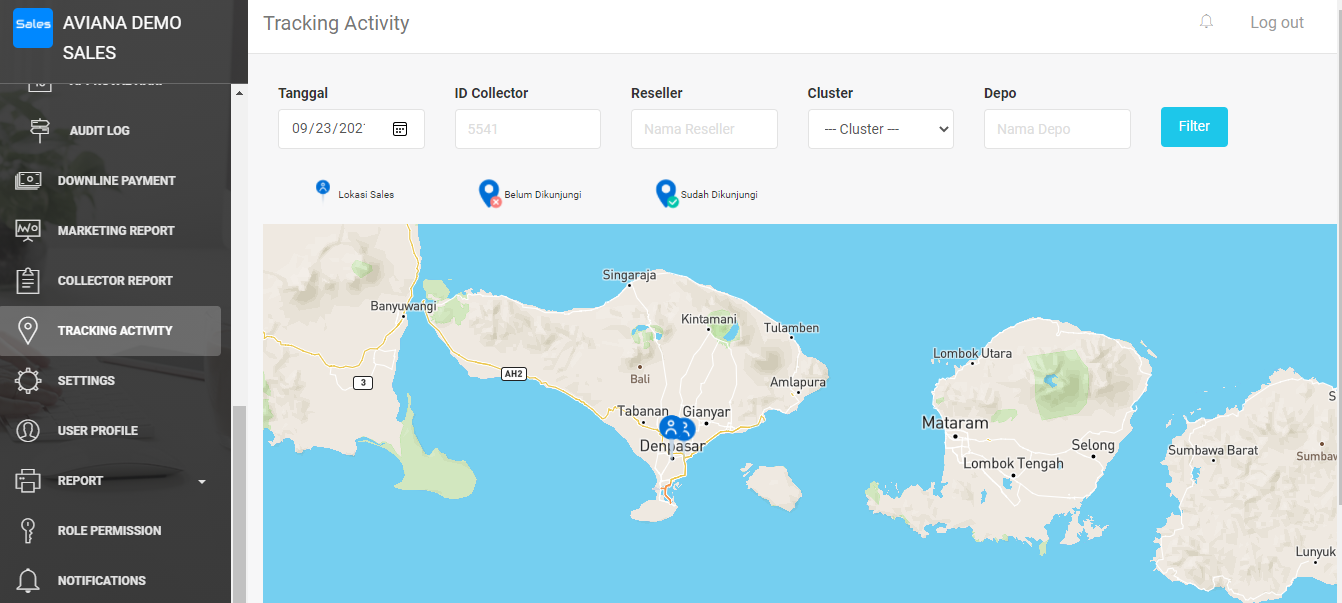Expand the Report submenu arrow
1342x603 pixels.
tap(202, 482)
